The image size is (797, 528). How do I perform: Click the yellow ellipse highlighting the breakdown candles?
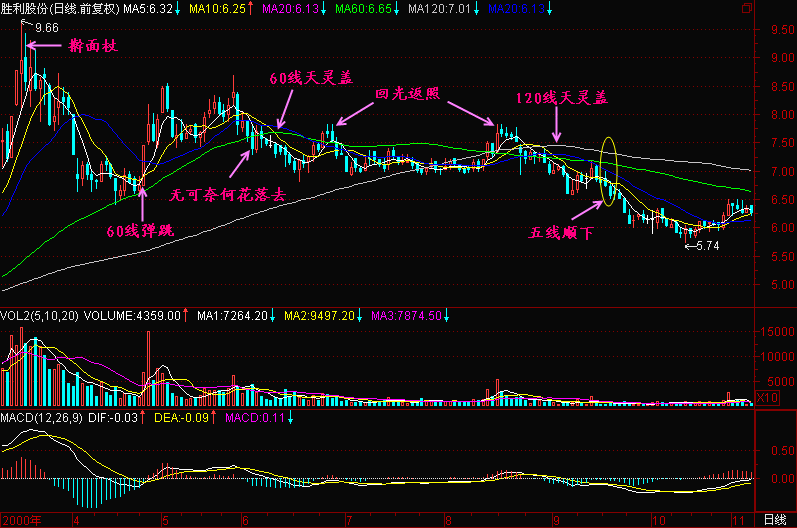point(608,171)
